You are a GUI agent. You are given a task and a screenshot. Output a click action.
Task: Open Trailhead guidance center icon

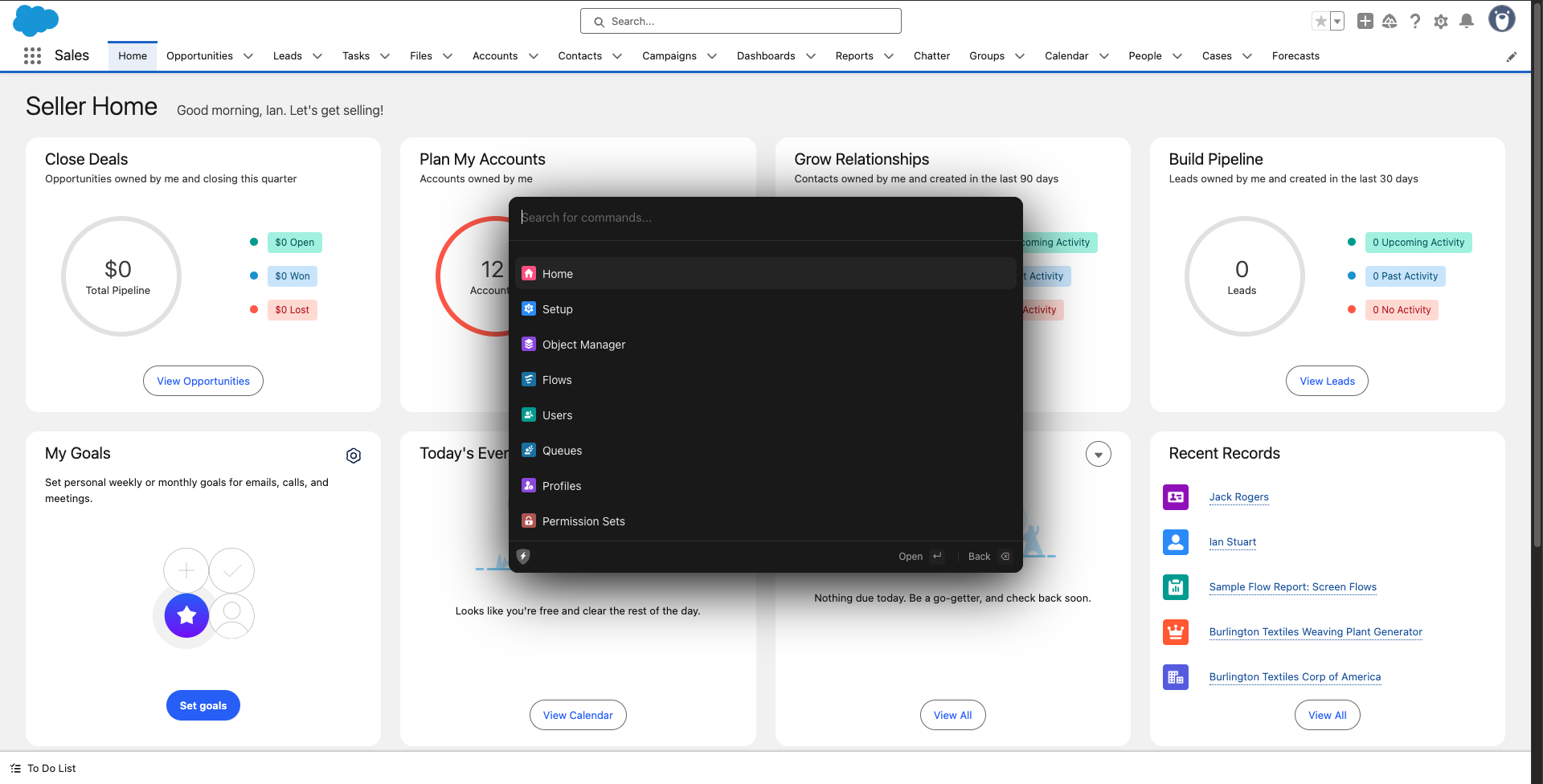(1390, 21)
